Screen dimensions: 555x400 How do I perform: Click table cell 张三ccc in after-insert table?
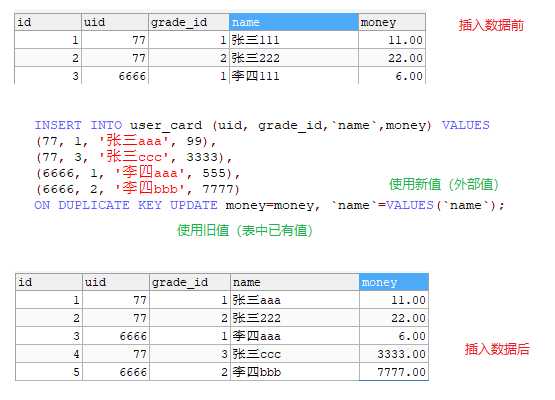[294, 354]
